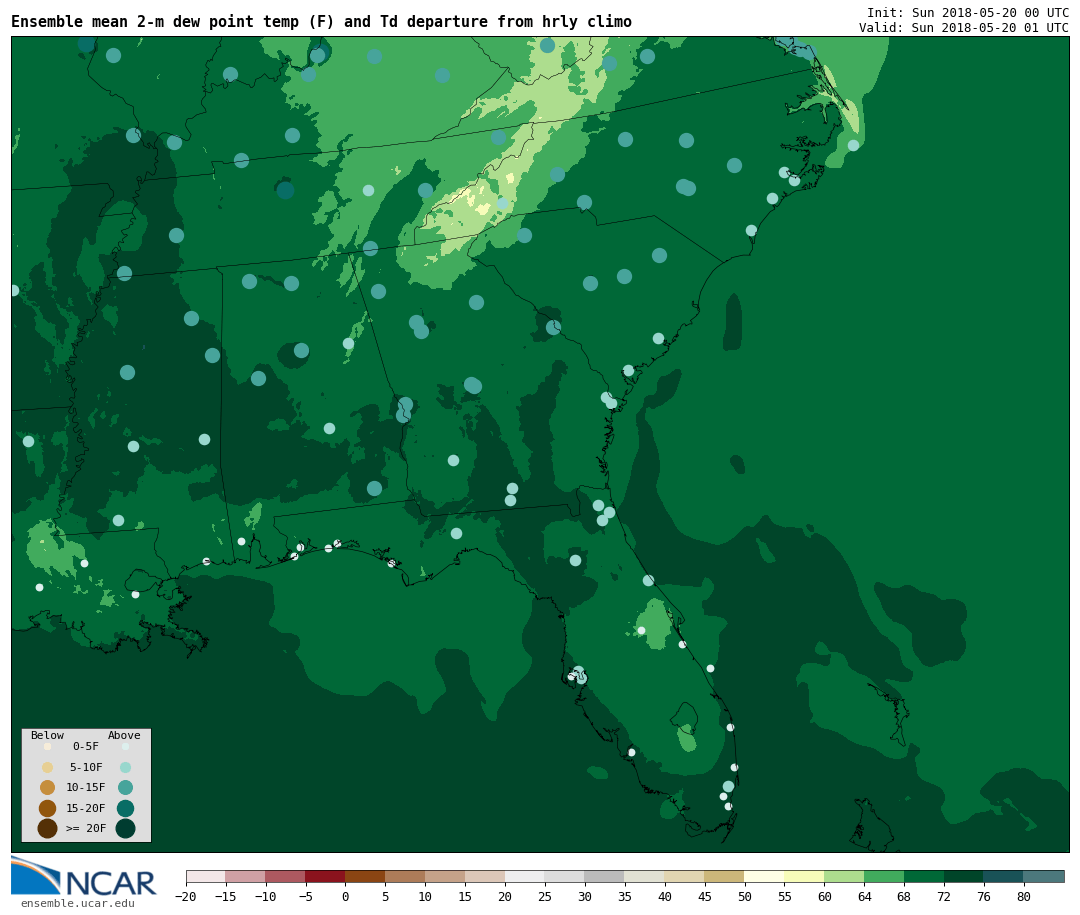Open the ensemble.ucar.edu link text

tap(78, 903)
